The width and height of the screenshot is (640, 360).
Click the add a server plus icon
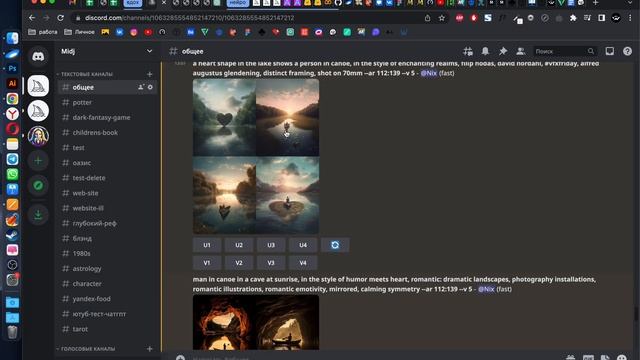tap(38, 161)
